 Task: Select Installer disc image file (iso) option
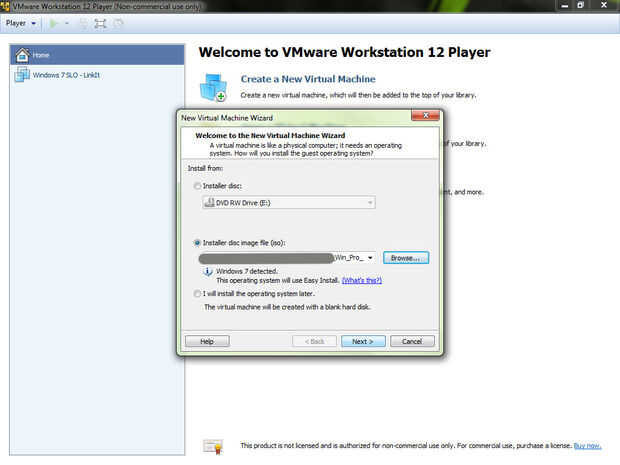click(x=197, y=243)
